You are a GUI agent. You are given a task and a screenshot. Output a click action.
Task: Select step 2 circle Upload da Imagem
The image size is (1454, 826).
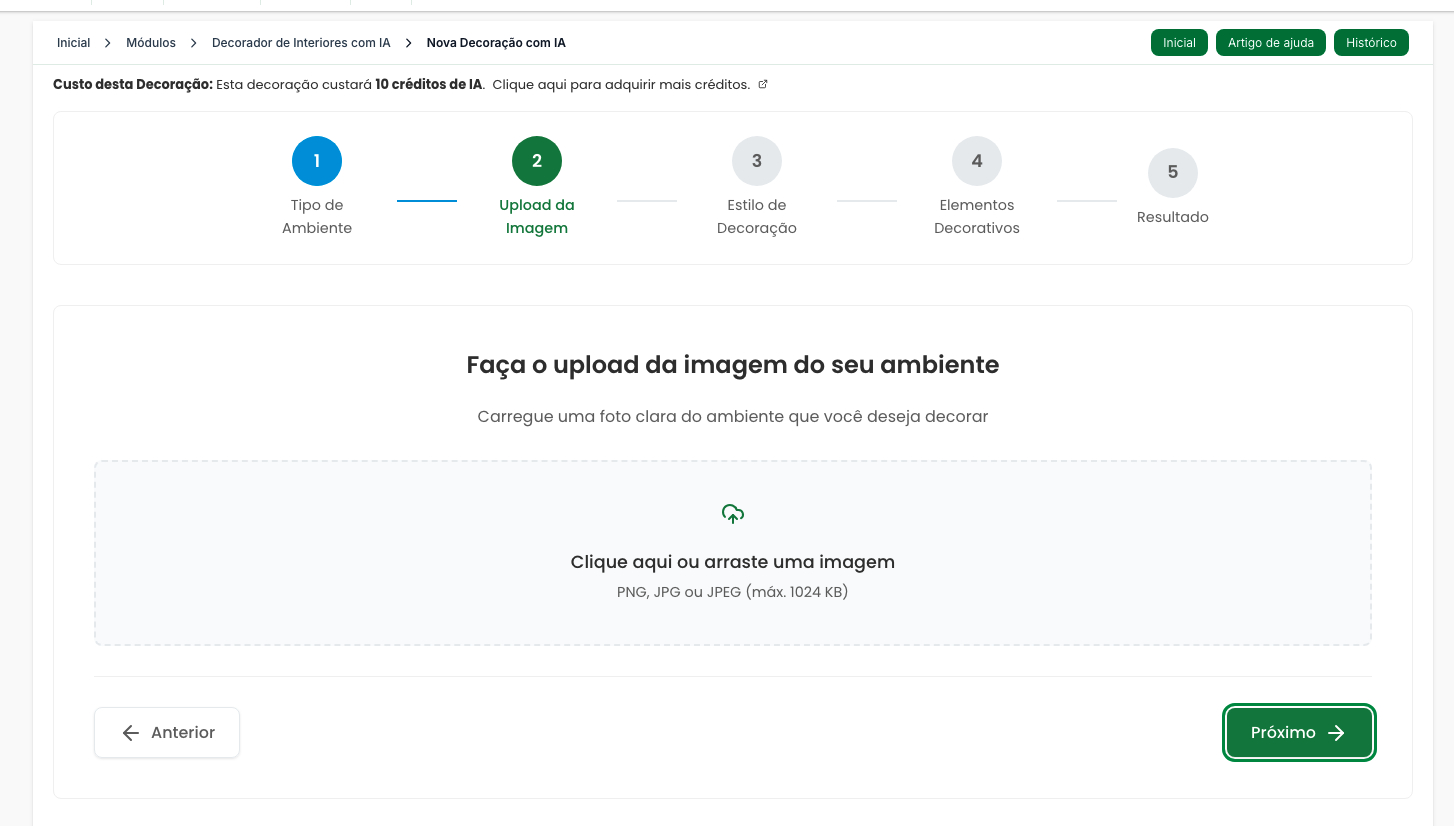tap(537, 161)
